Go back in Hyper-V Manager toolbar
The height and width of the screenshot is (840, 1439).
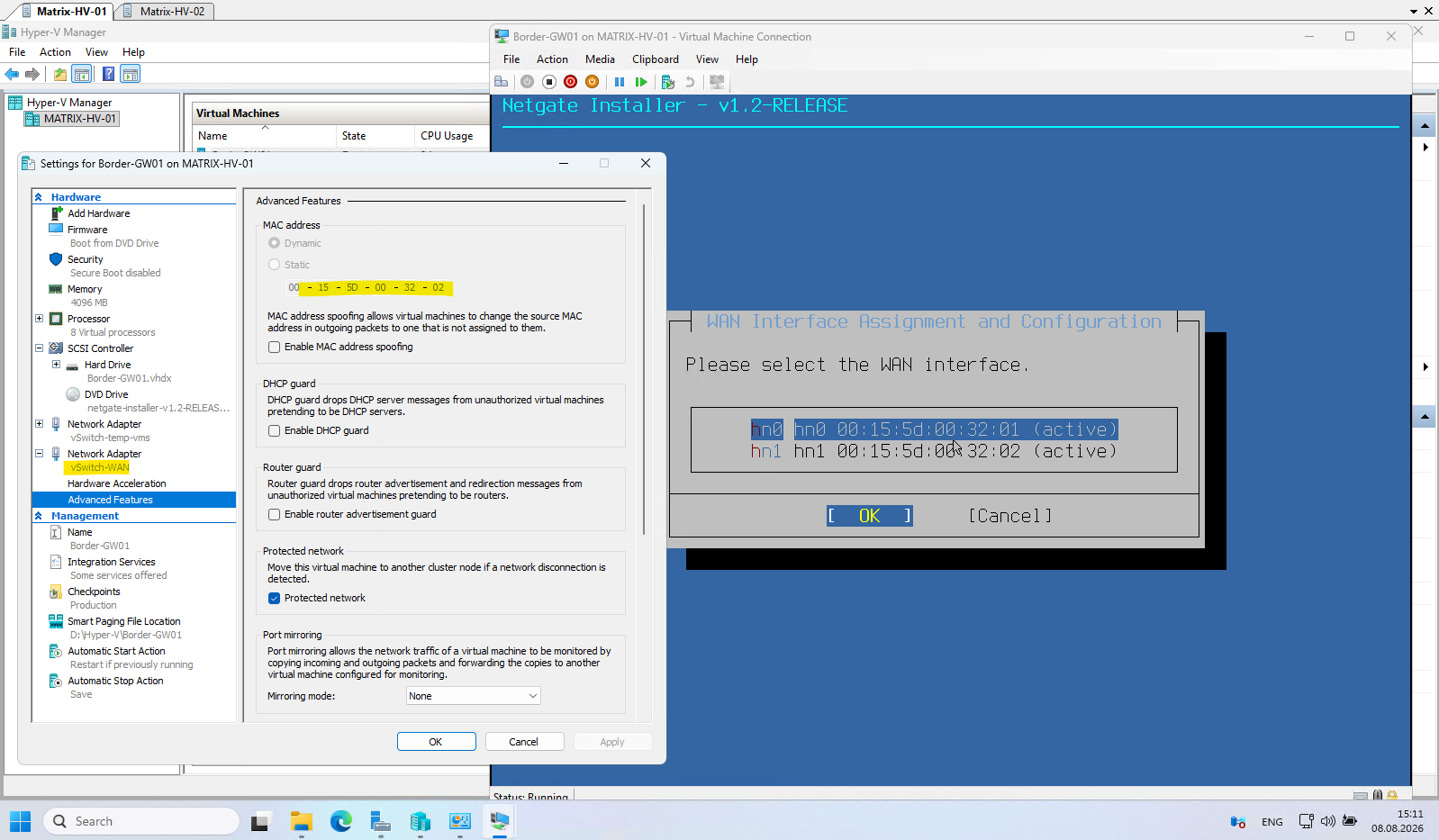(x=12, y=74)
